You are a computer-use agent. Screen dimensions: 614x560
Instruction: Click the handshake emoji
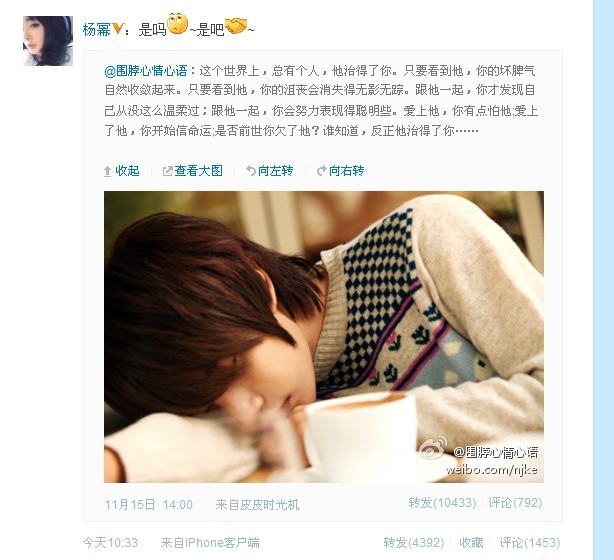(236, 26)
